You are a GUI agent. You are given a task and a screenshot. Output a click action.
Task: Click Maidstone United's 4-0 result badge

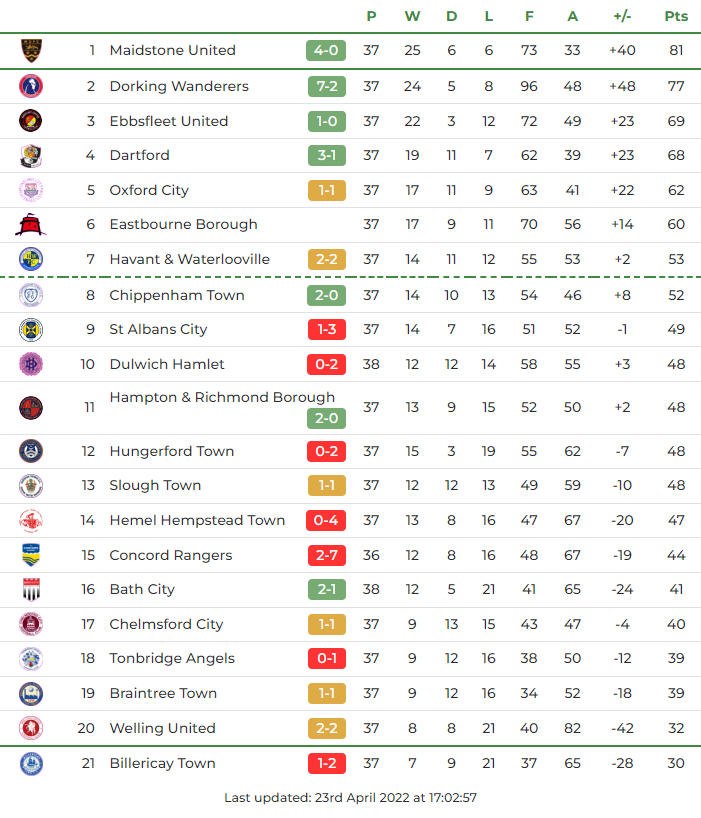click(326, 50)
